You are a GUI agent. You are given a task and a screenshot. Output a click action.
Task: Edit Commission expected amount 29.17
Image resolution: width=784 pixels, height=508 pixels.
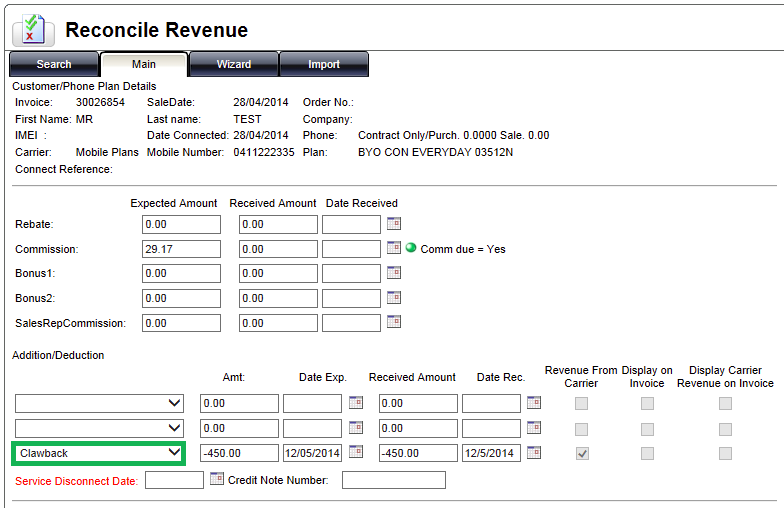[181, 249]
